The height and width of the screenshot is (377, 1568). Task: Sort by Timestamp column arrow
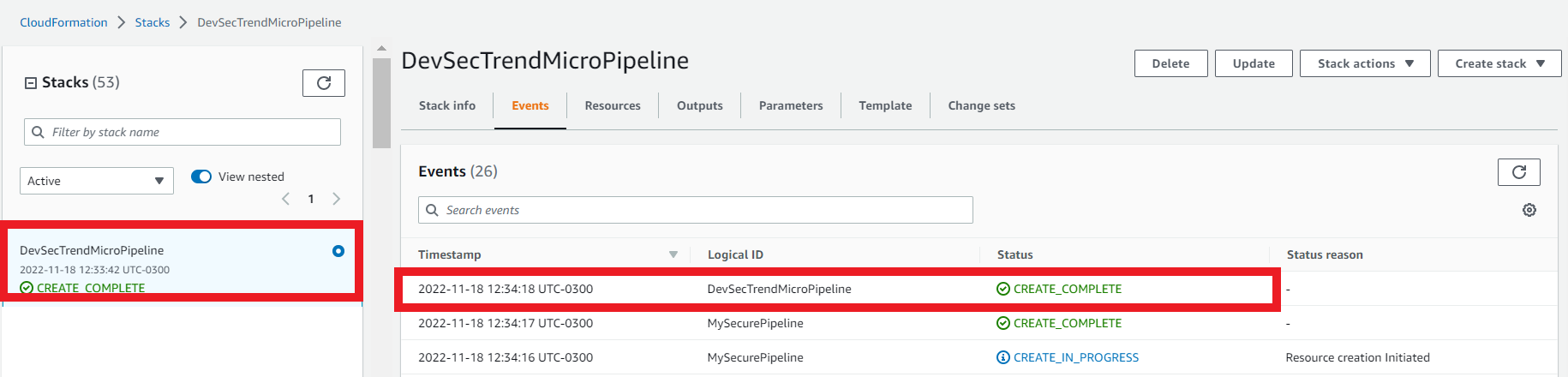click(x=673, y=254)
